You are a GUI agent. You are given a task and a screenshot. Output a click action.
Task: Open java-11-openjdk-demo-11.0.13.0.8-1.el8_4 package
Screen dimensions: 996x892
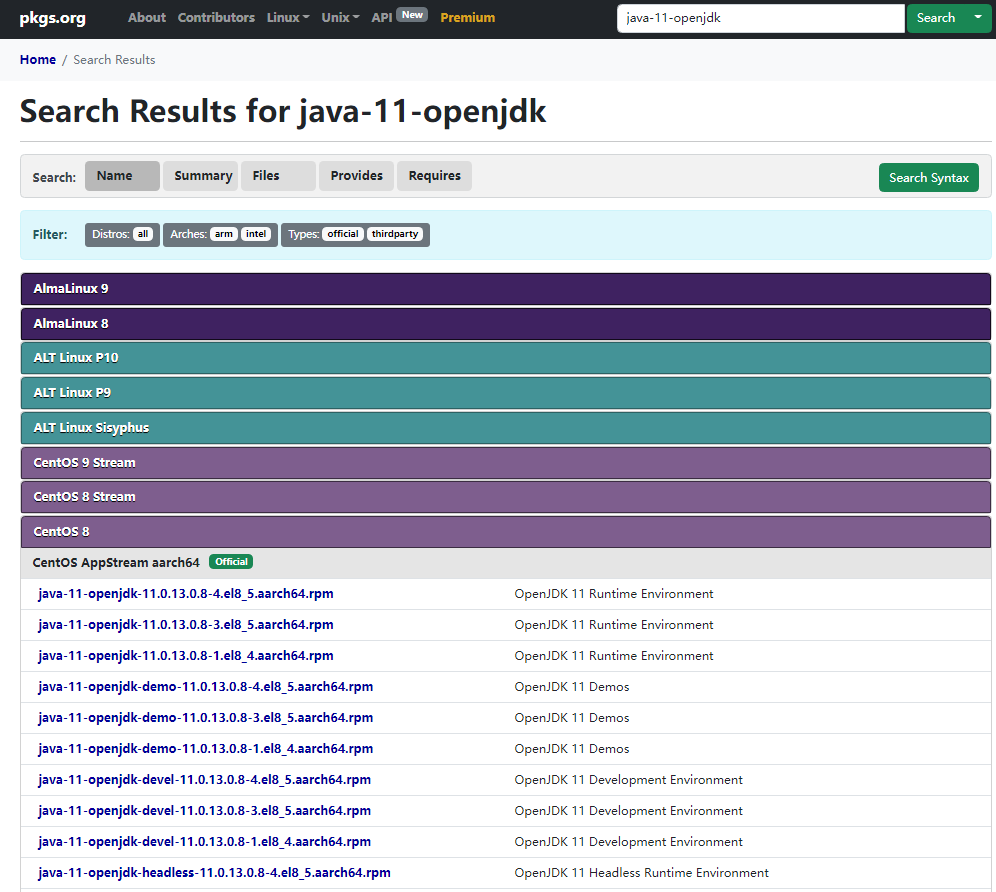(x=205, y=749)
